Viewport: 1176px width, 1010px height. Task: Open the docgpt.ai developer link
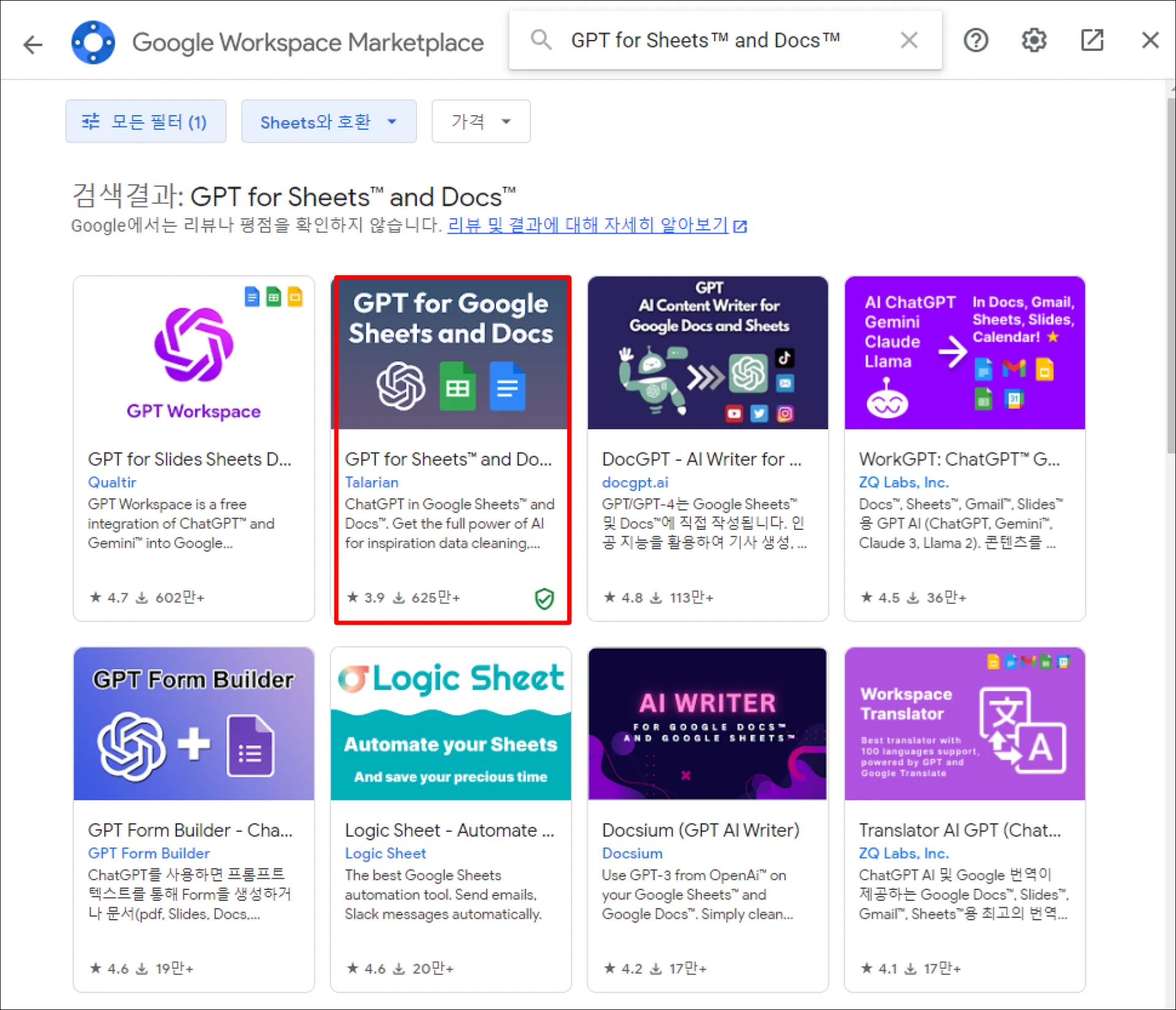(x=635, y=482)
